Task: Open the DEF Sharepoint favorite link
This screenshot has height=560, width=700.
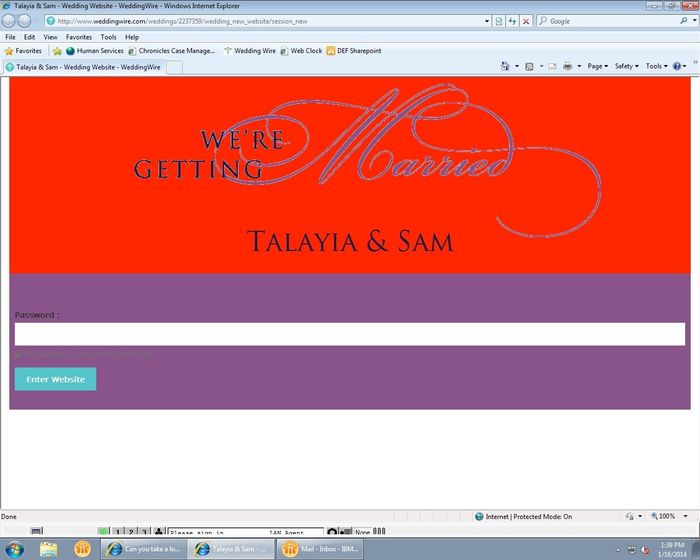Action: pyautogui.click(x=354, y=51)
